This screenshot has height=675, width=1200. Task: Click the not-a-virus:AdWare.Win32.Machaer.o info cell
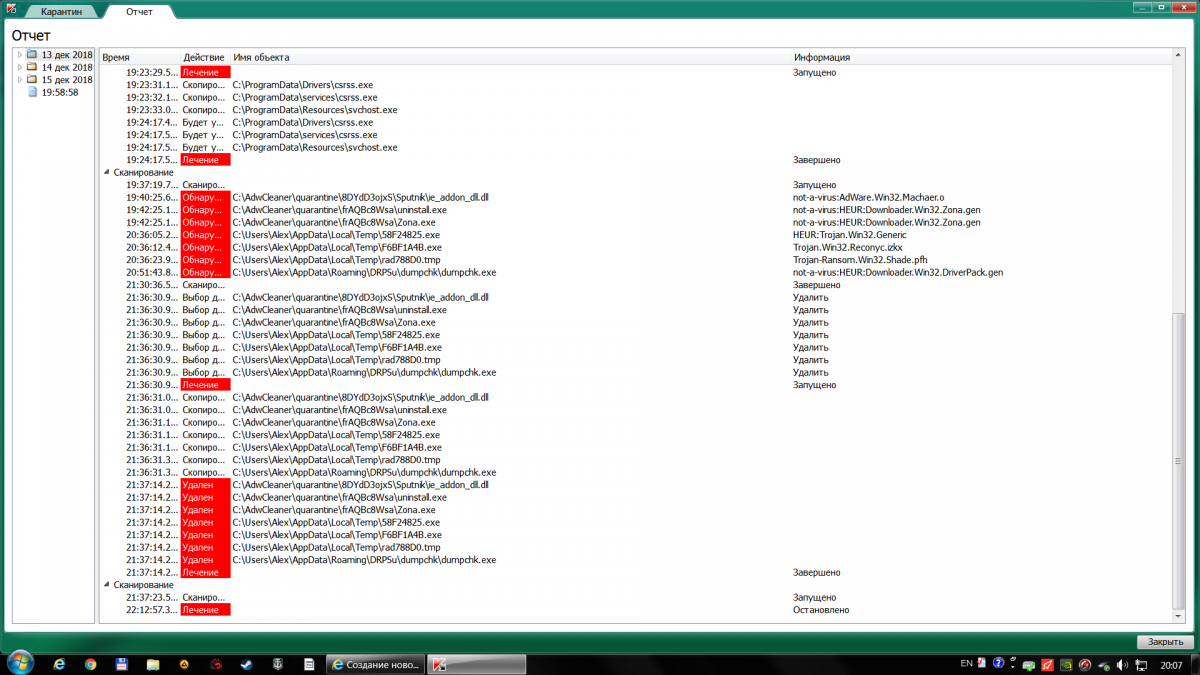tap(868, 197)
